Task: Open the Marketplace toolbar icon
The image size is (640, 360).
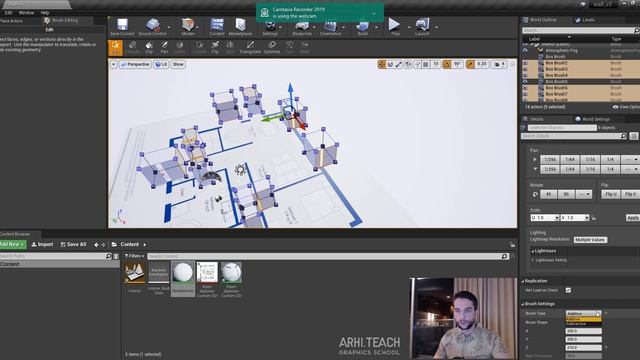Action: pyautogui.click(x=240, y=27)
